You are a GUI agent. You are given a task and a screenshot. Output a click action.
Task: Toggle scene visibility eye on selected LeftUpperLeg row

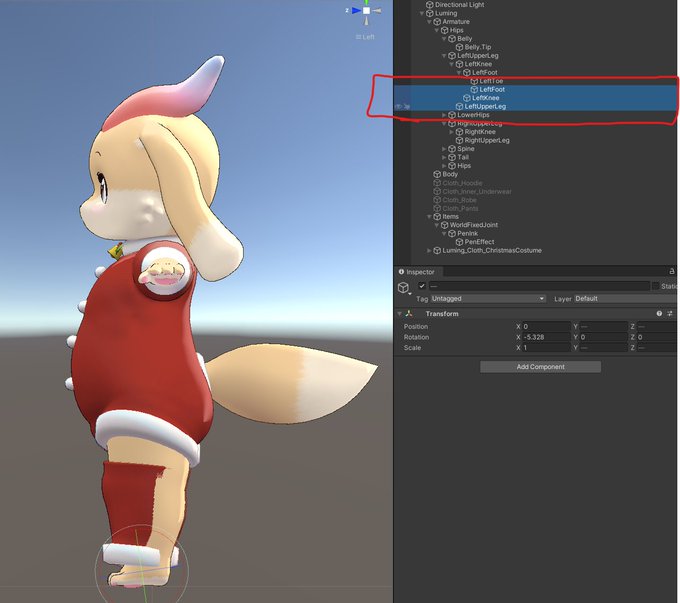click(398, 106)
